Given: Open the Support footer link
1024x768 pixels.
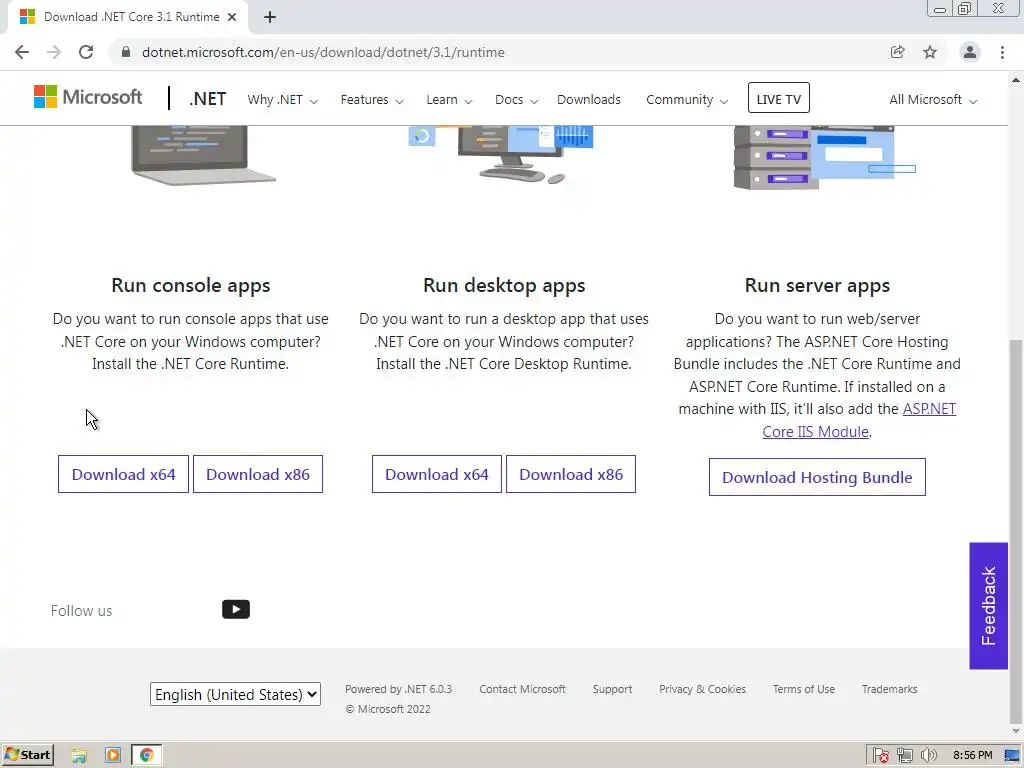Looking at the screenshot, I should tap(612, 689).
